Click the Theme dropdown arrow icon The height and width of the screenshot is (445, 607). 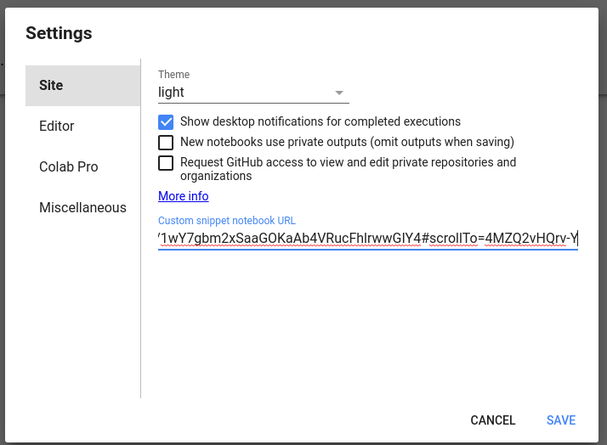[340, 93]
